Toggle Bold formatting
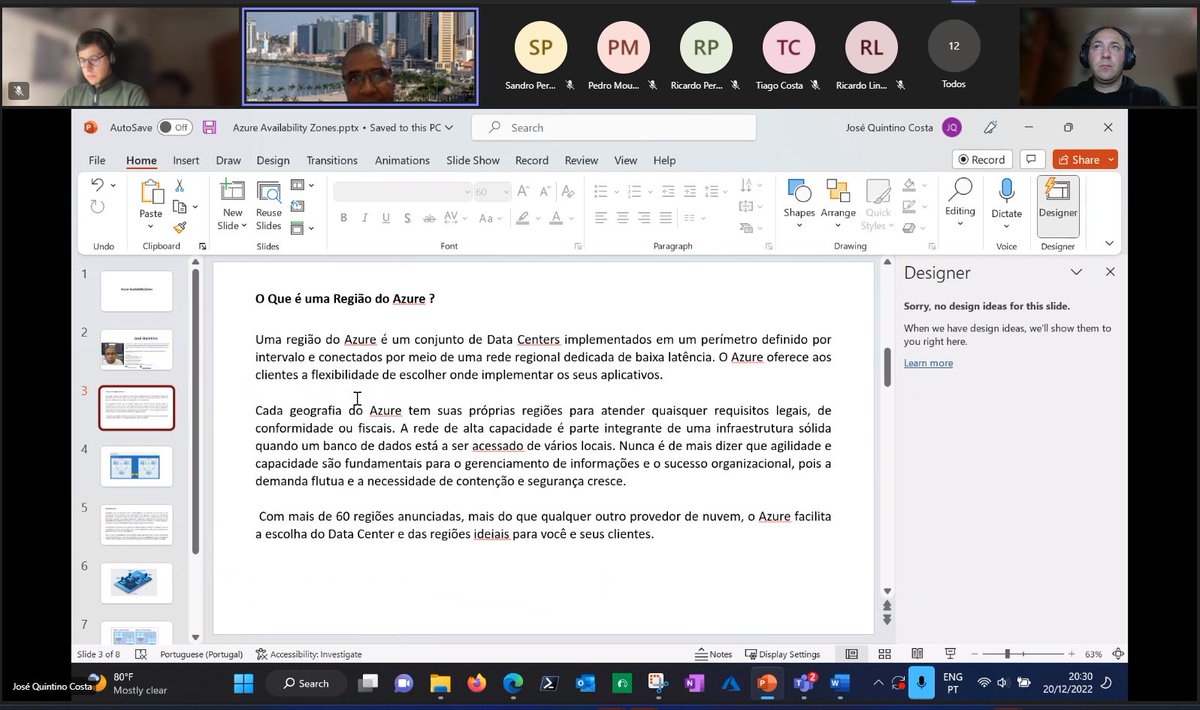This screenshot has height=710, width=1200. pyautogui.click(x=343, y=218)
